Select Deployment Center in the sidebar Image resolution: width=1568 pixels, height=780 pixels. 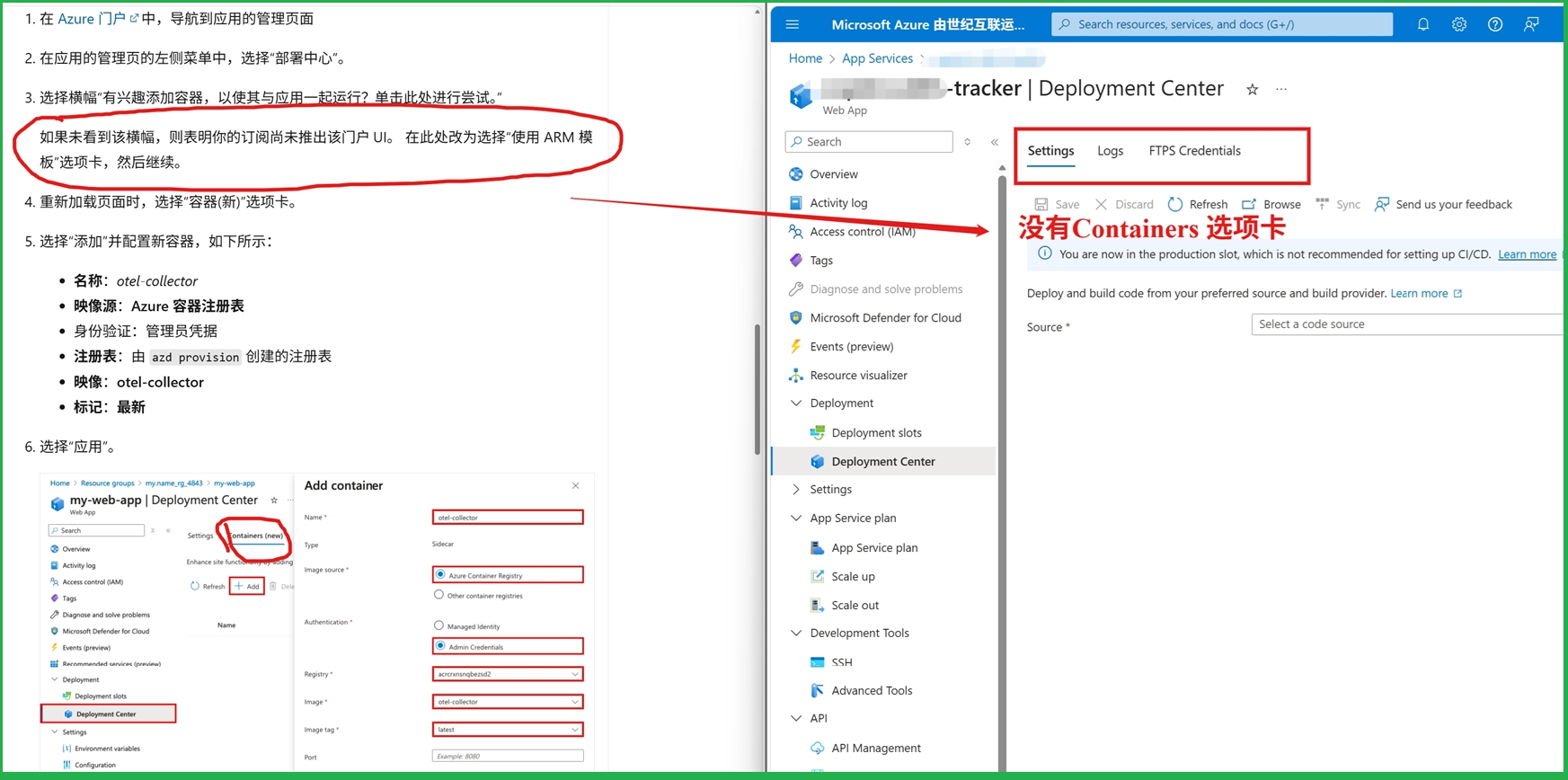[x=883, y=462]
